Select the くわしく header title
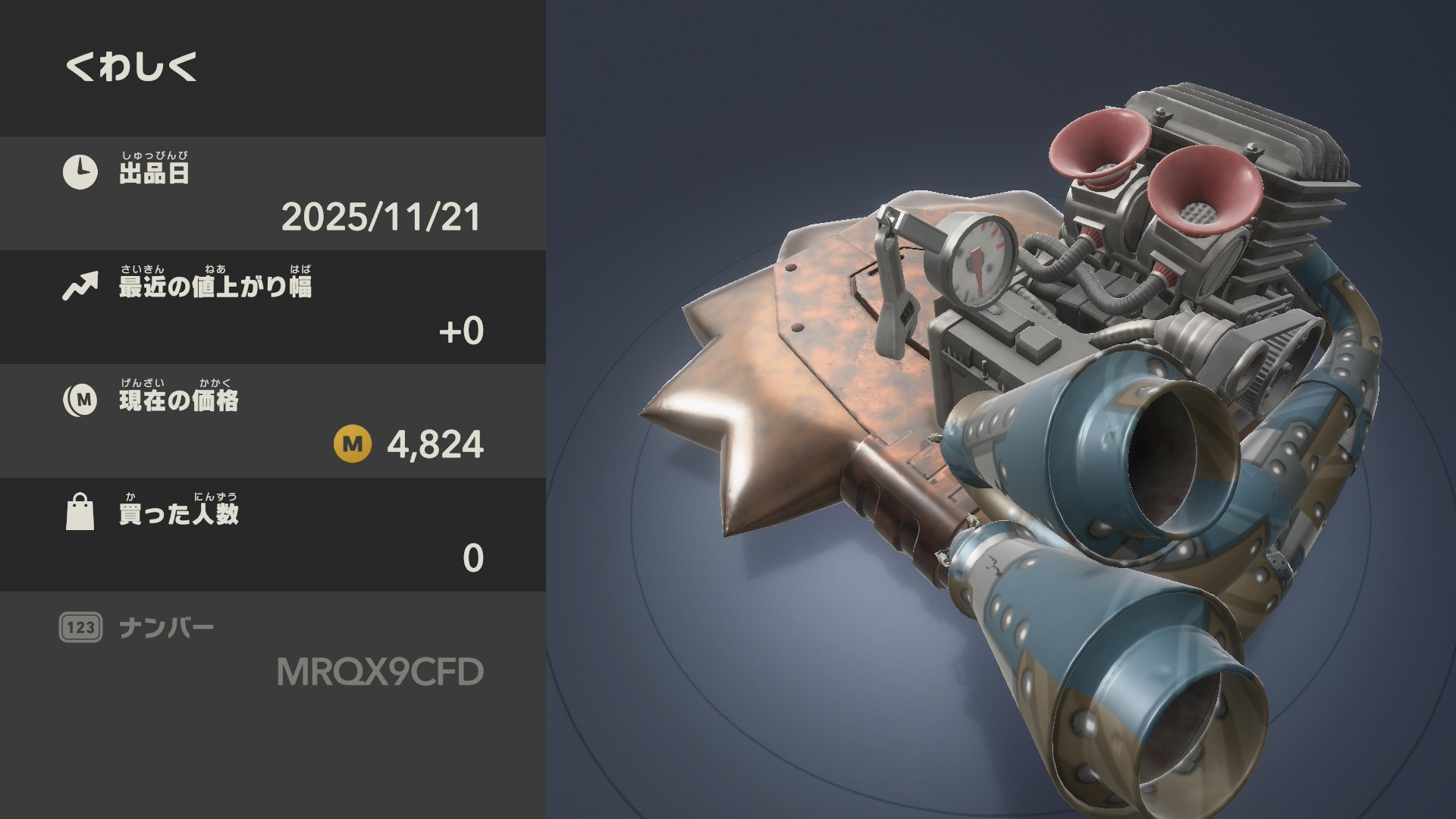The width and height of the screenshot is (1456, 819). [x=131, y=67]
